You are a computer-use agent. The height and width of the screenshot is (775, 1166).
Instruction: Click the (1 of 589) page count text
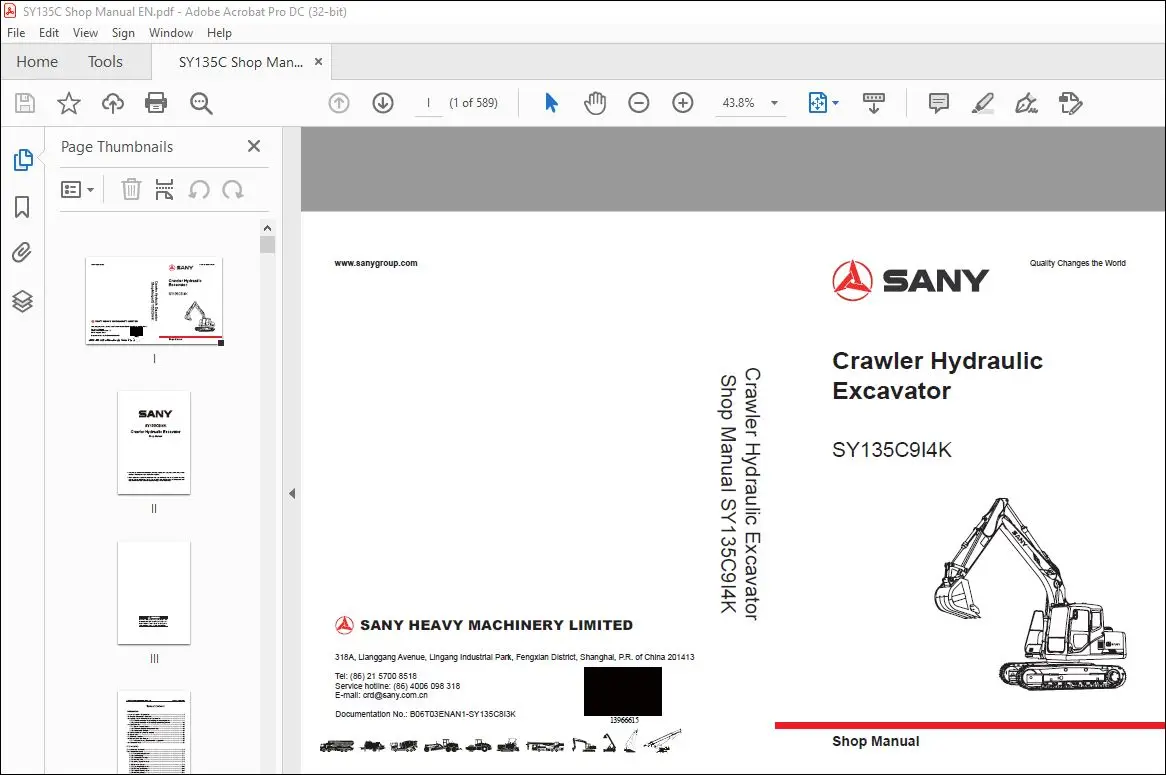(x=474, y=103)
